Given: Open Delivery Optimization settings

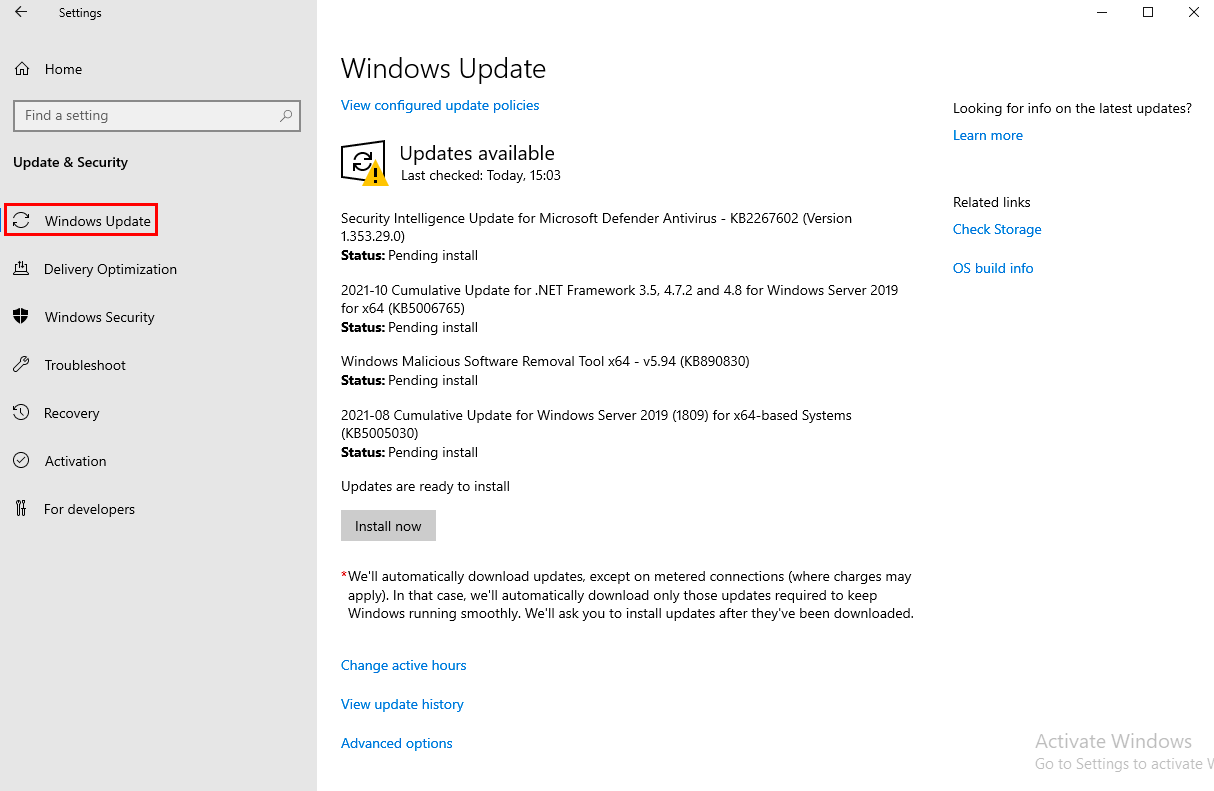Looking at the screenshot, I should [110, 269].
